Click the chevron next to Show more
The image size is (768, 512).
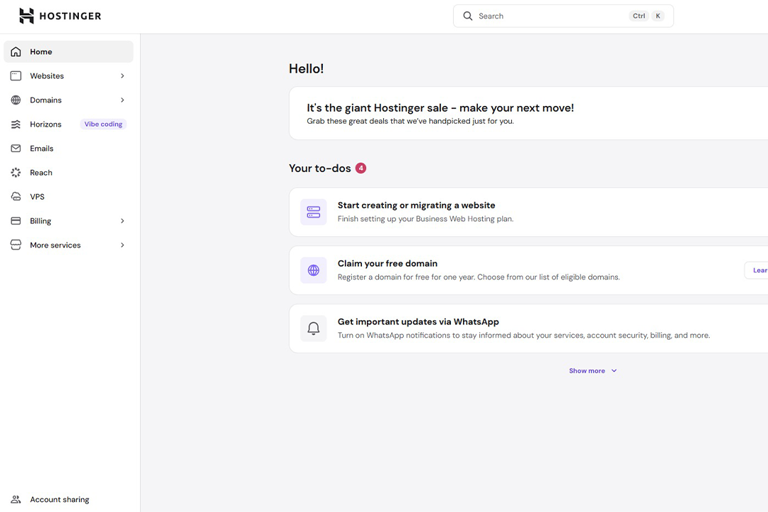click(x=614, y=371)
